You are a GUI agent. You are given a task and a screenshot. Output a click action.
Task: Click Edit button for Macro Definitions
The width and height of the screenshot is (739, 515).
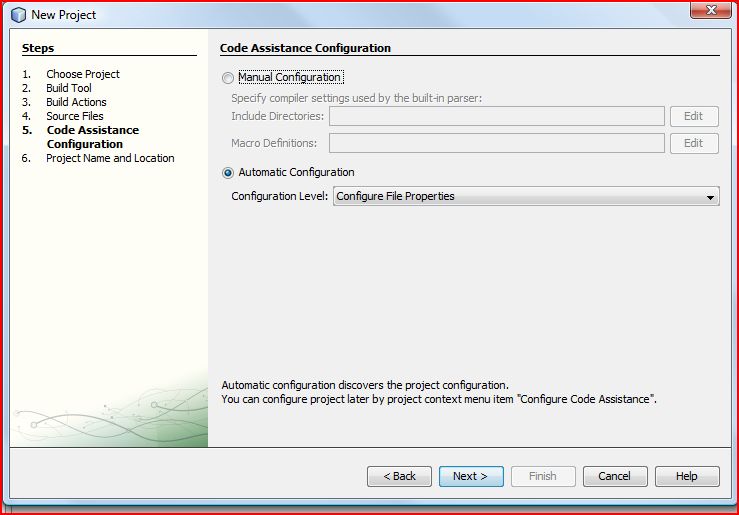(x=694, y=143)
